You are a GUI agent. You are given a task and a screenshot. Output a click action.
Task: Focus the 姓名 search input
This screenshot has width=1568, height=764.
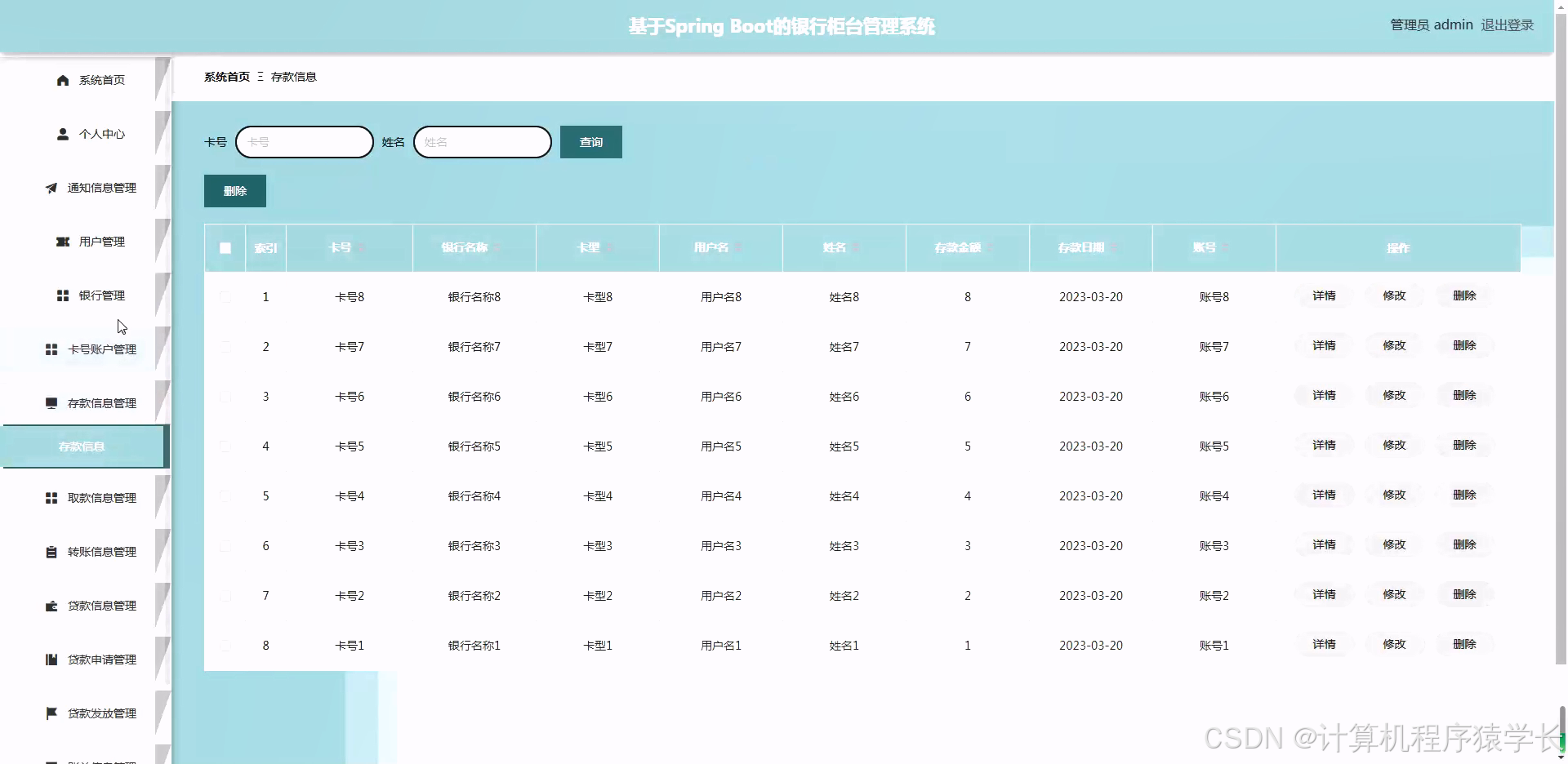point(483,142)
